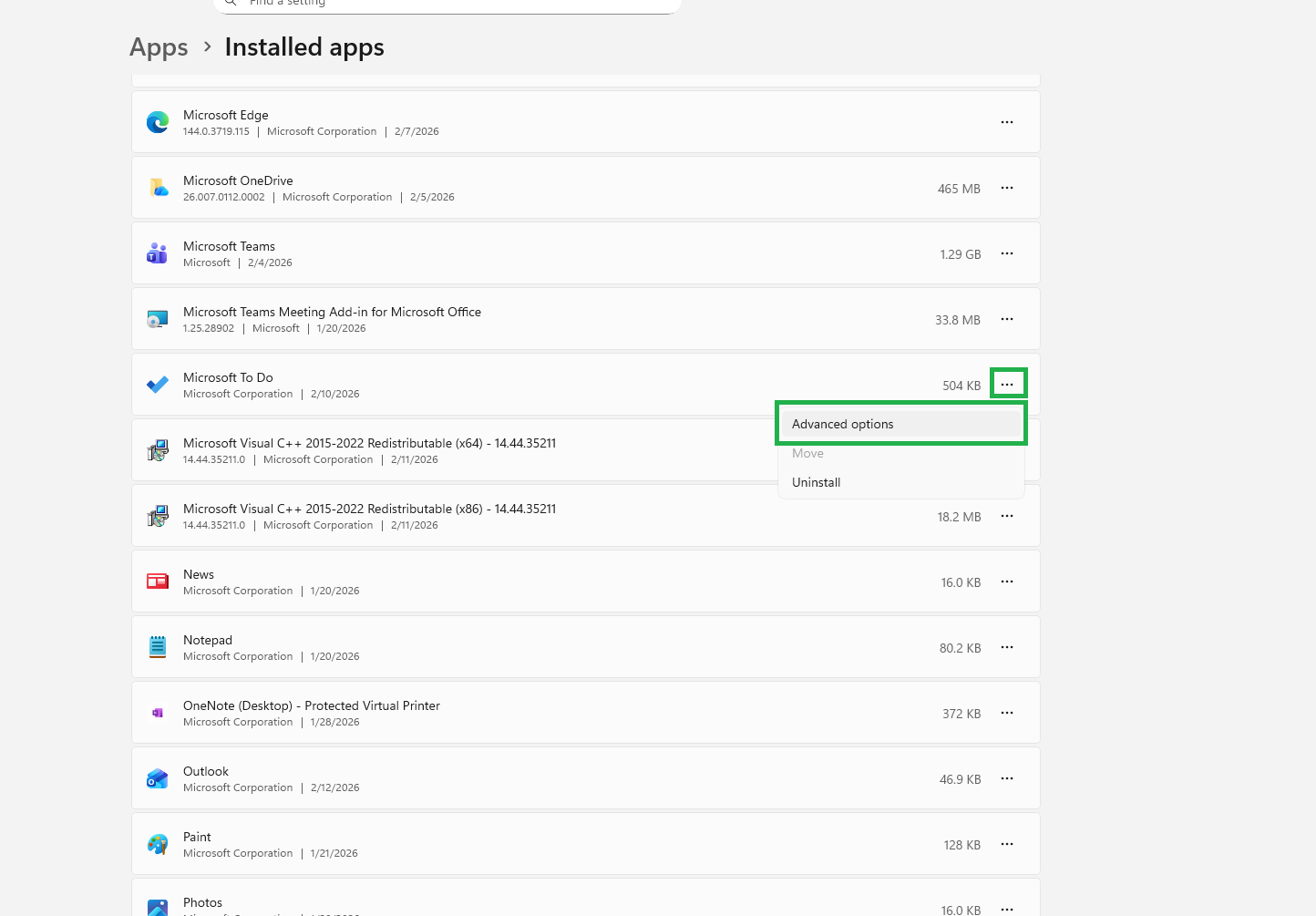Open more options for Microsoft Edge
Viewport: 1316px width, 916px height.
tap(1007, 122)
